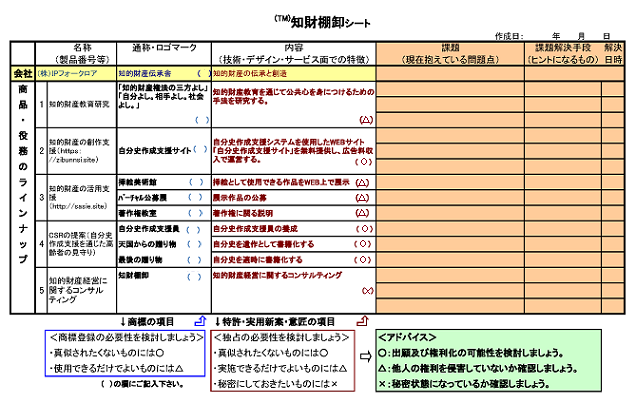This screenshot has width=636, height=403.
Task: Click the ↓特許・実用新案・意匠の項目 label
Action: pos(275,322)
